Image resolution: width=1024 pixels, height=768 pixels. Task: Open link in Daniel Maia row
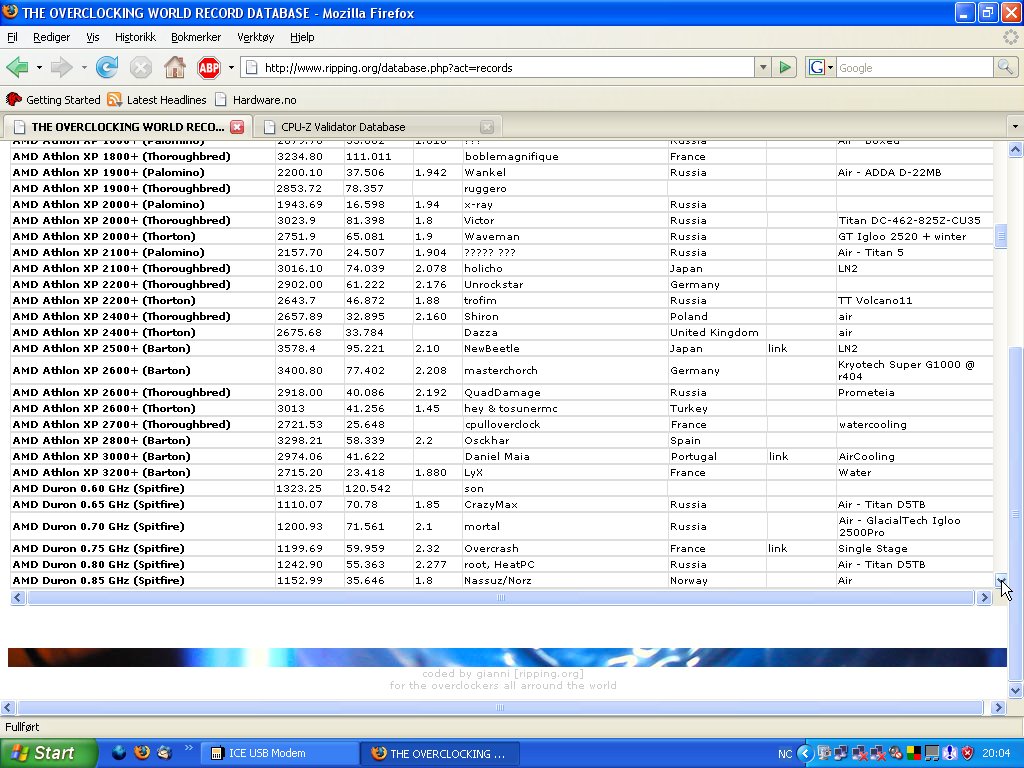click(778, 456)
